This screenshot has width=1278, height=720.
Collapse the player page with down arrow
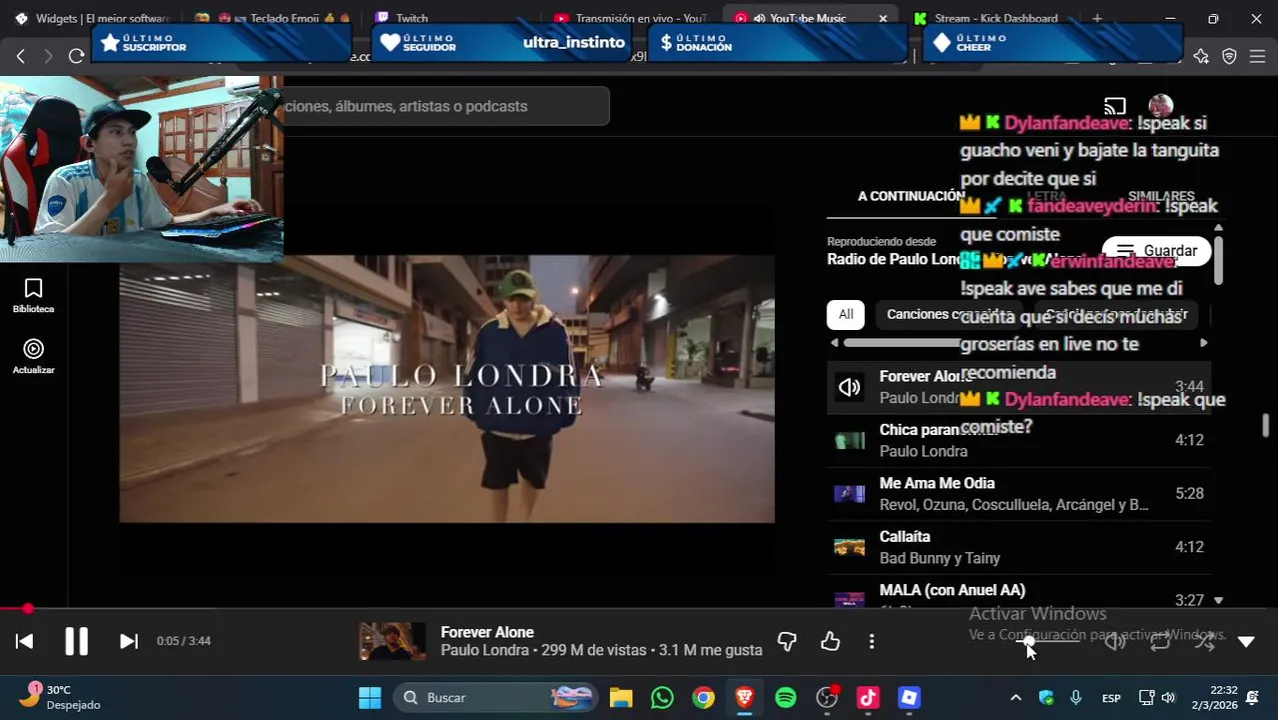pos(1246,642)
